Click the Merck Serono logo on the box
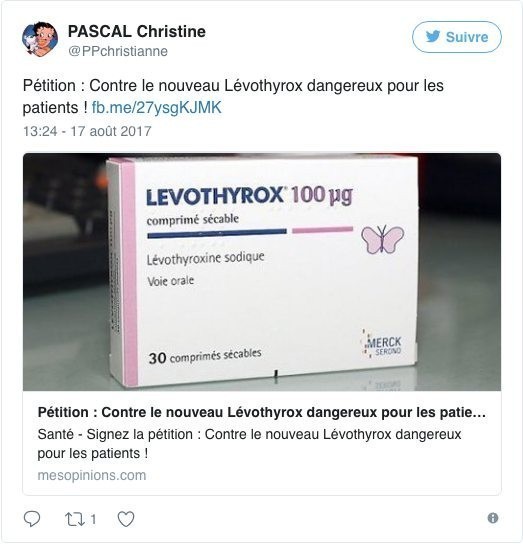 pyautogui.click(x=382, y=345)
